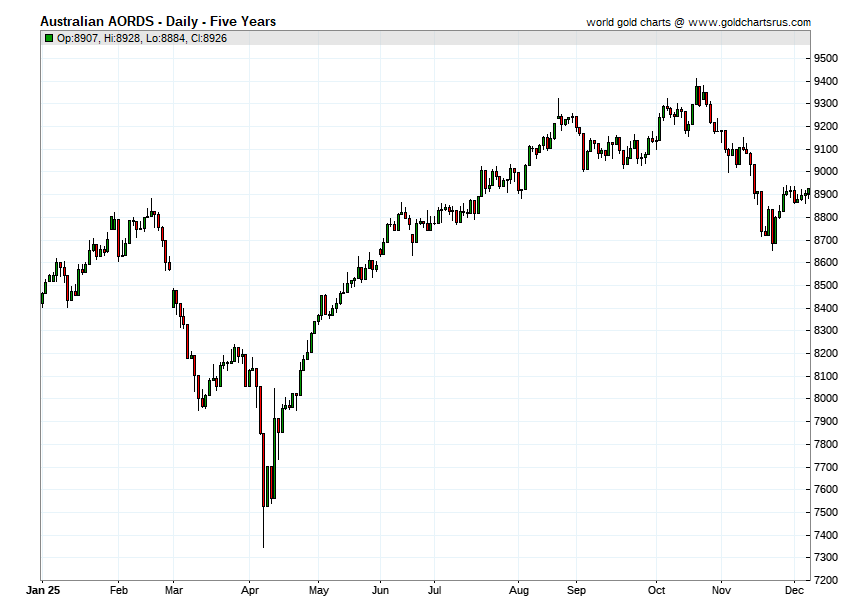Click the 7500 price axis label

point(826,512)
